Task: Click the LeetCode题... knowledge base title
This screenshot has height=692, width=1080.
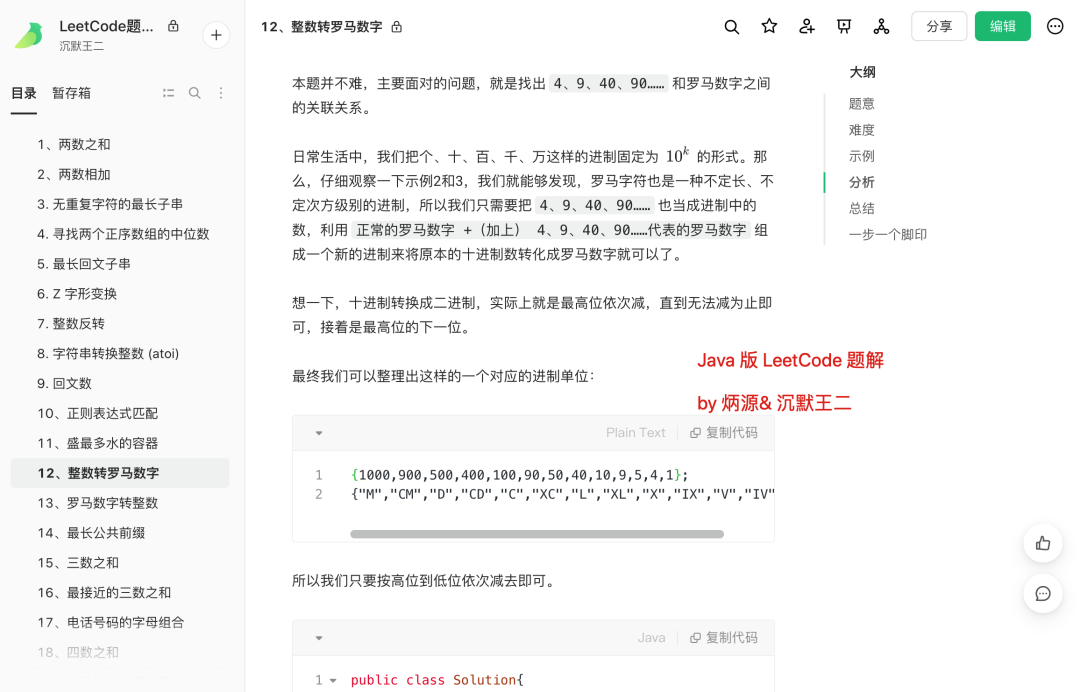Action: [x=106, y=26]
